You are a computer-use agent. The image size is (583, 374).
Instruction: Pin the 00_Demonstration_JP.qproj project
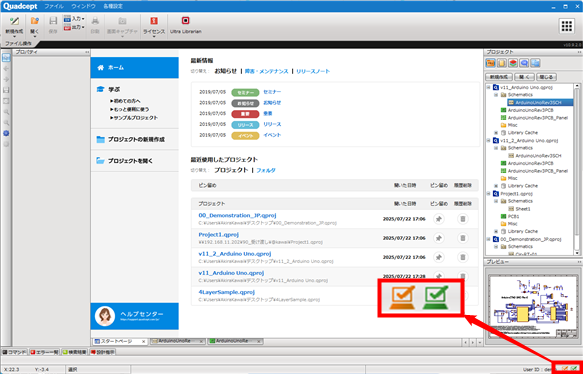pos(439,219)
